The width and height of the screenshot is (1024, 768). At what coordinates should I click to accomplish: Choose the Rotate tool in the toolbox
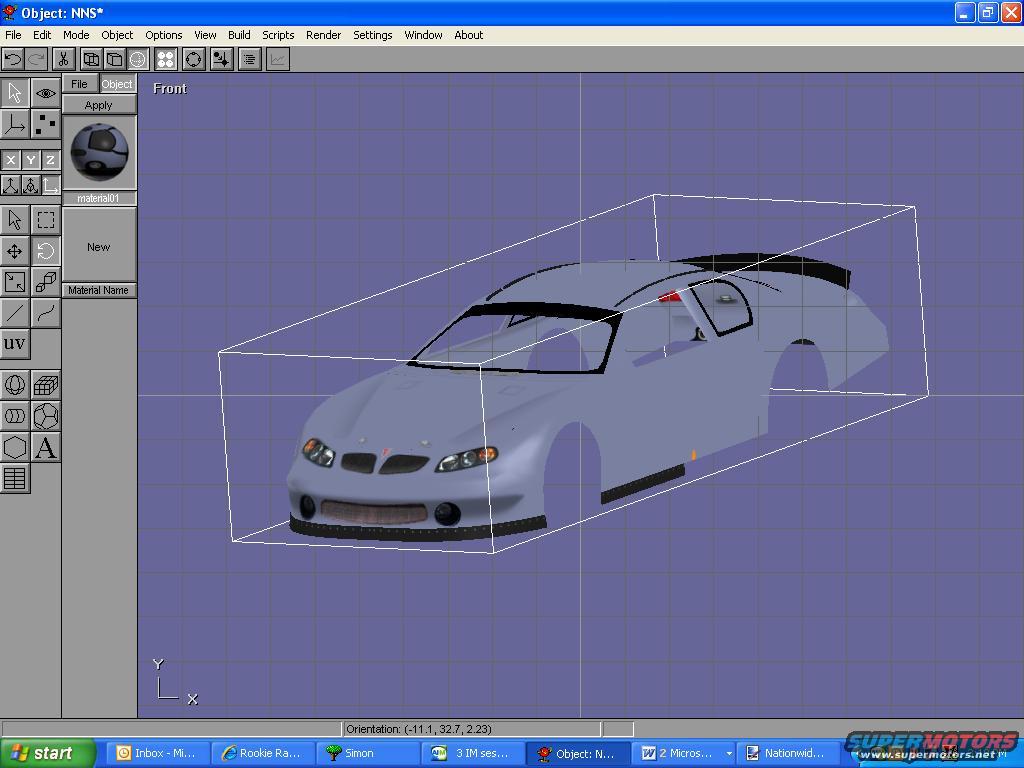(45, 251)
